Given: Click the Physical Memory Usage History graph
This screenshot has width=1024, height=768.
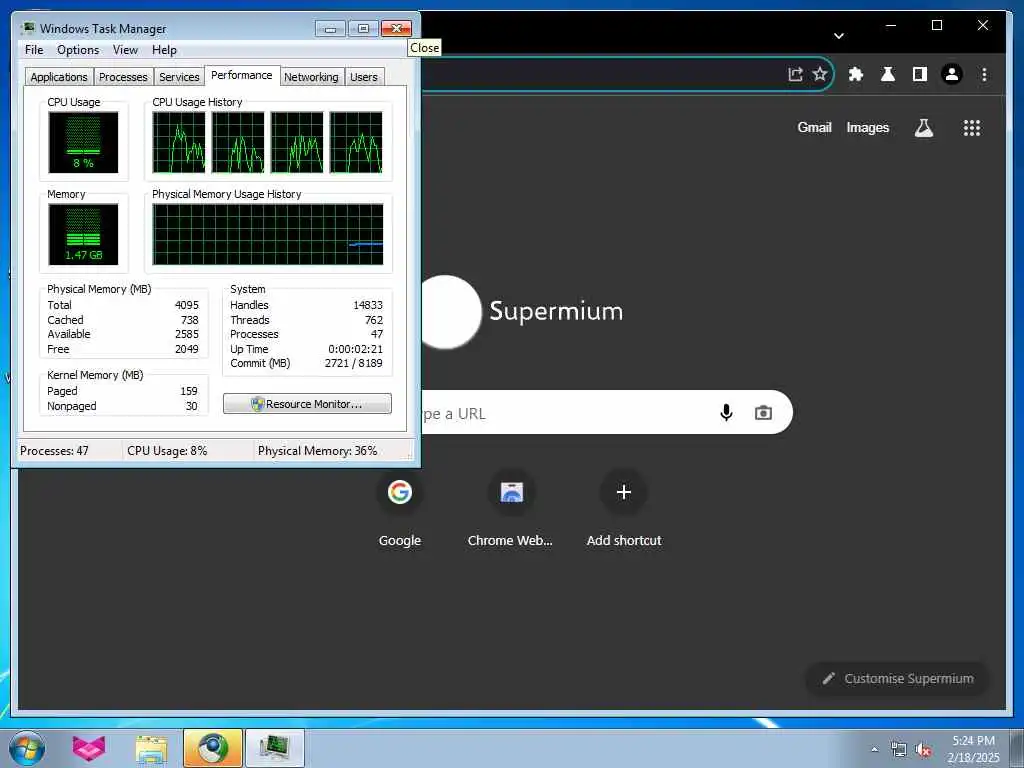Looking at the screenshot, I should [268, 234].
